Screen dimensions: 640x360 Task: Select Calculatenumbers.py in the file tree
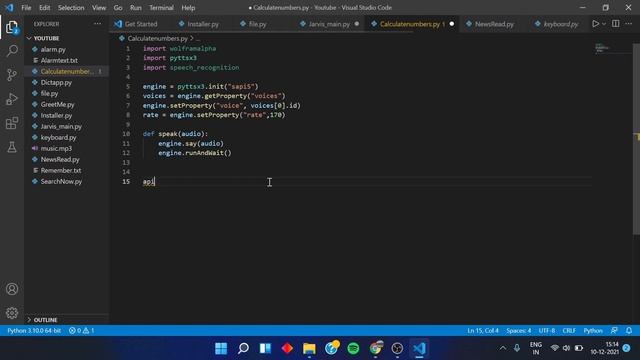click(x=67, y=71)
